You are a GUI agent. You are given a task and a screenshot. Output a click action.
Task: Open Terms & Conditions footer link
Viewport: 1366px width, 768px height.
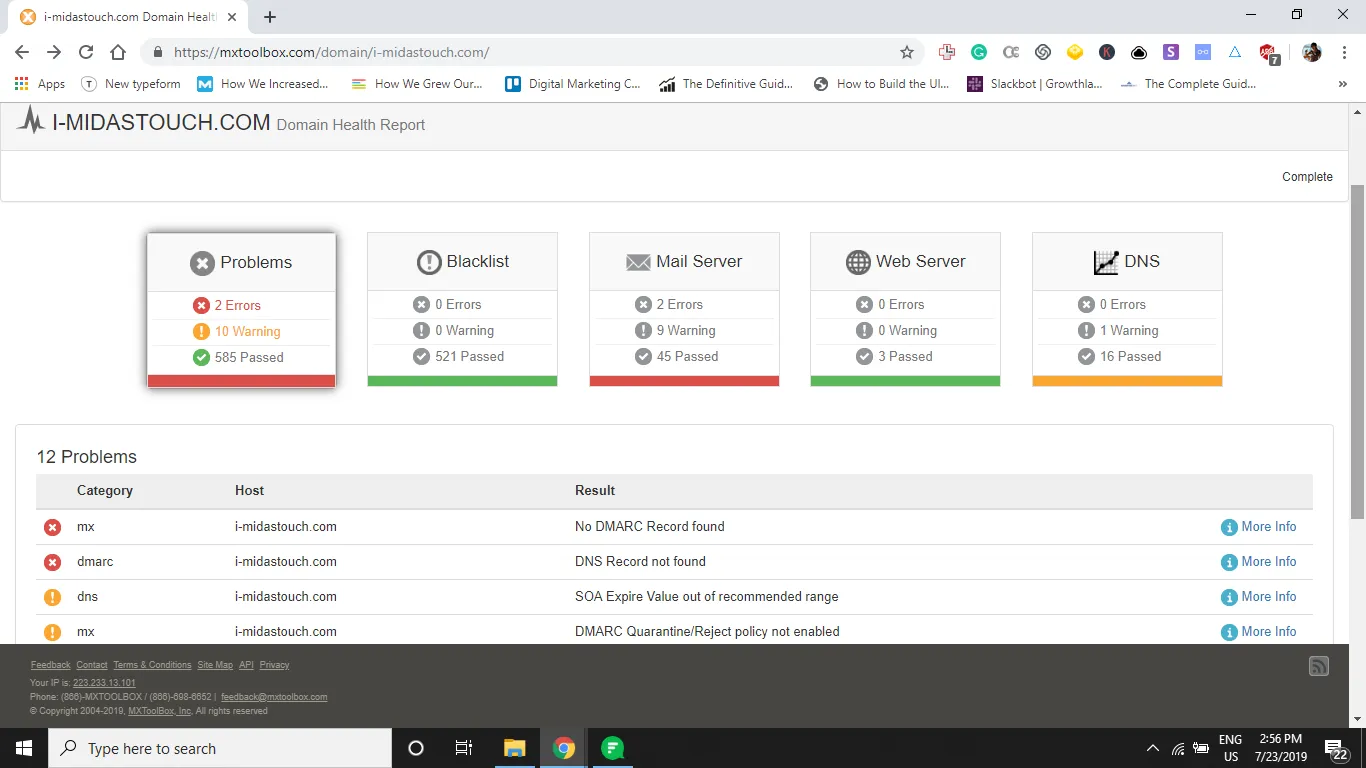click(x=152, y=665)
